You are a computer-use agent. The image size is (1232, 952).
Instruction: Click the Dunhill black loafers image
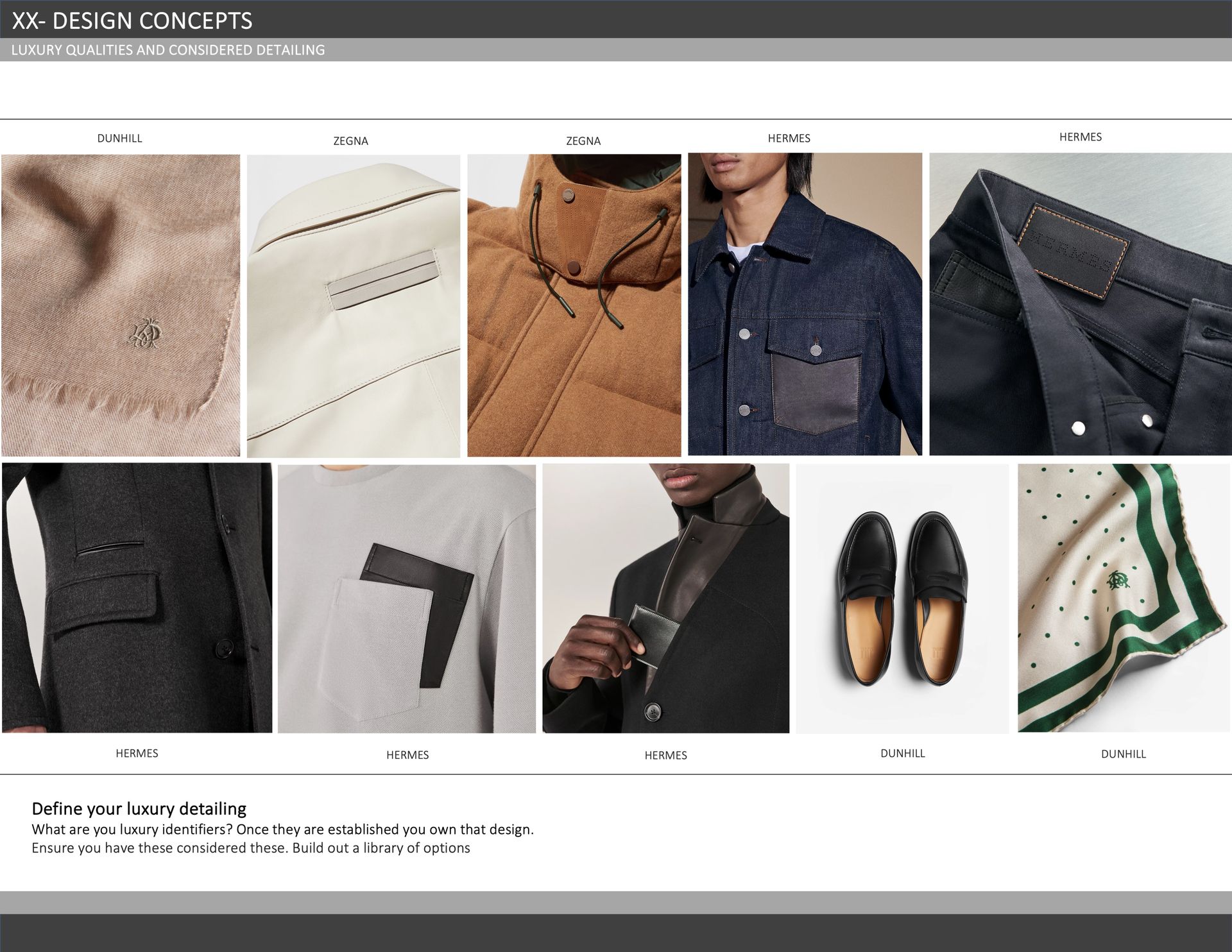pos(902,598)
